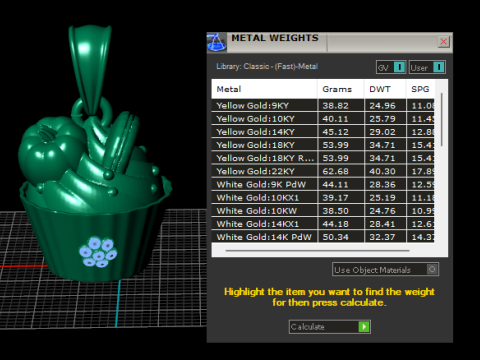The height and width of the screenshot is (360, 480).
Task: Sort by the SPG column header
Action: click(x=420, y=89)
